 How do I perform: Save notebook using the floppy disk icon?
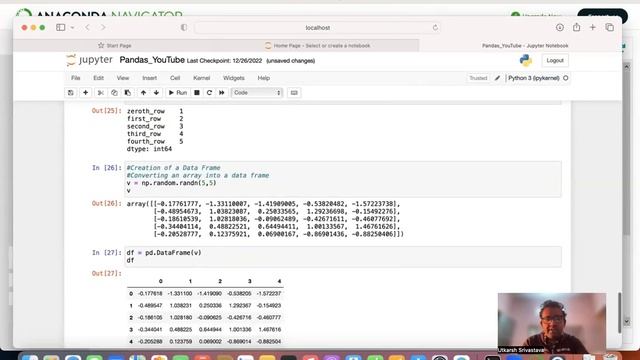point(71,93)
